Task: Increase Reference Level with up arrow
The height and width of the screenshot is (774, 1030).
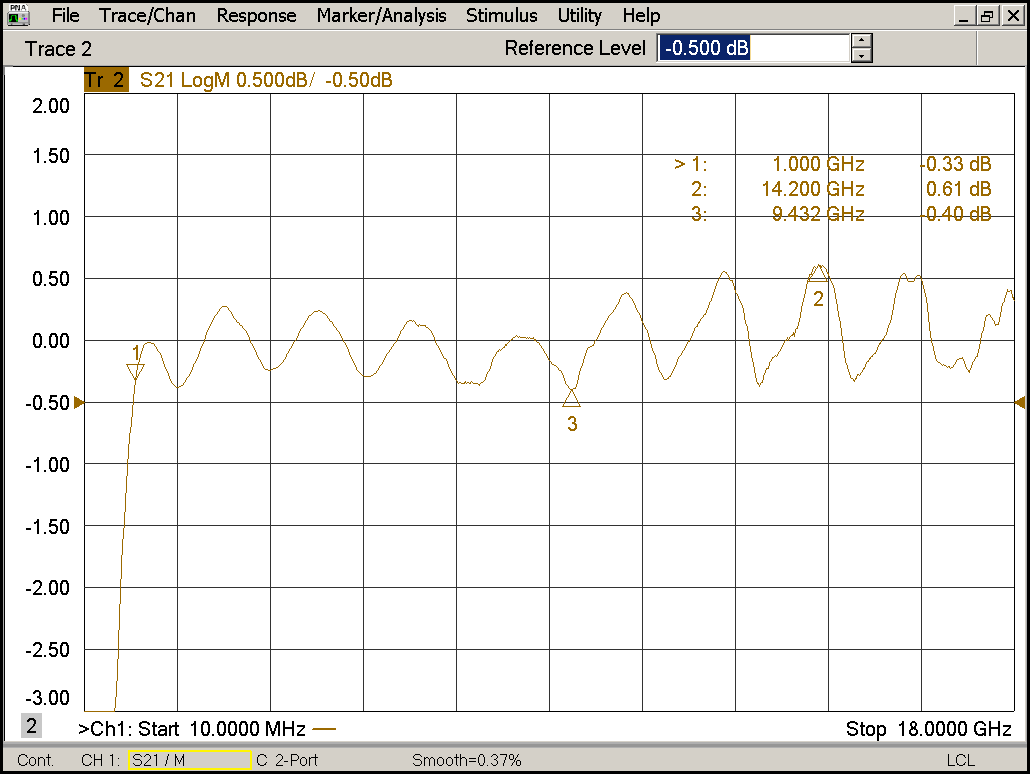Action: (x=861, y=41)
